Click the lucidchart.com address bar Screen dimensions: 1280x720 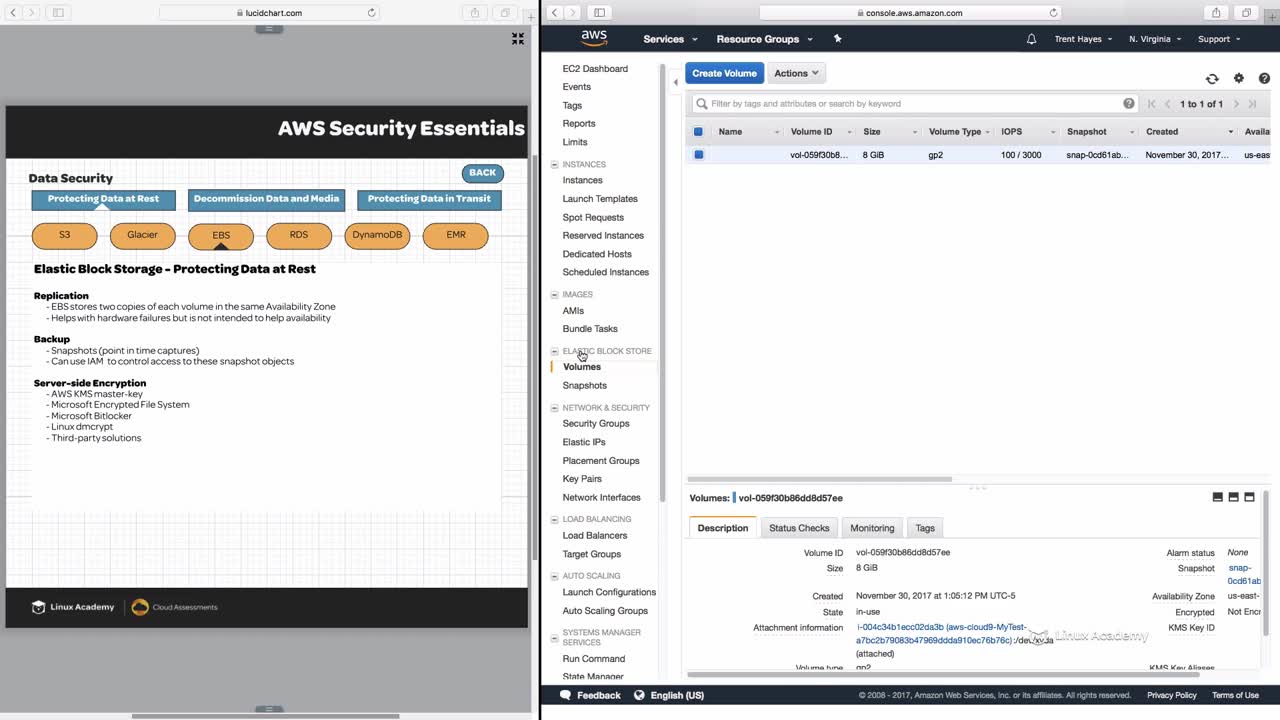click(268, 13)
